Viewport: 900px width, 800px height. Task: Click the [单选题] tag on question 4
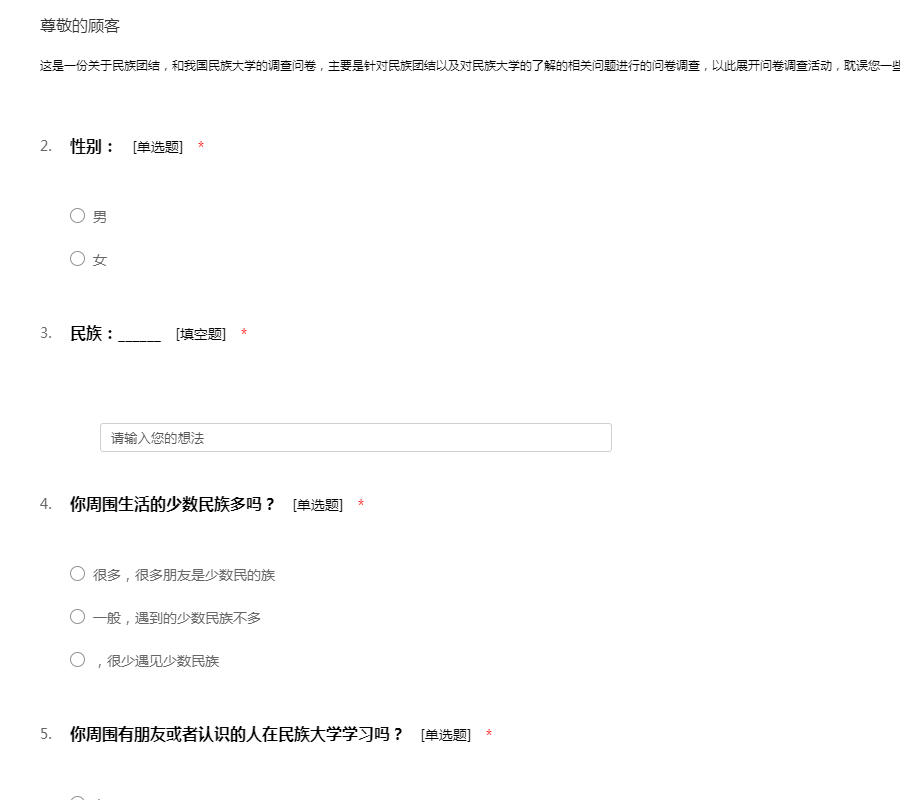(318, 506)
